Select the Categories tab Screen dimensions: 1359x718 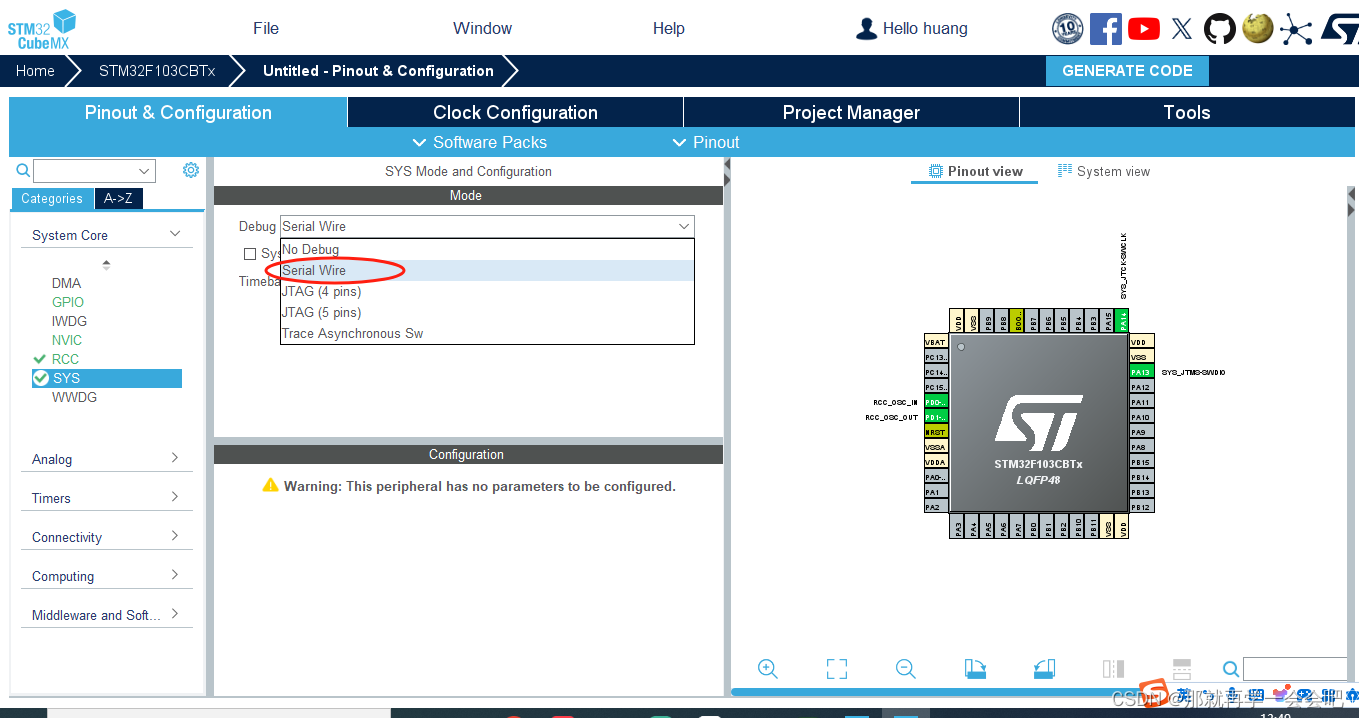tap(52, 198)
